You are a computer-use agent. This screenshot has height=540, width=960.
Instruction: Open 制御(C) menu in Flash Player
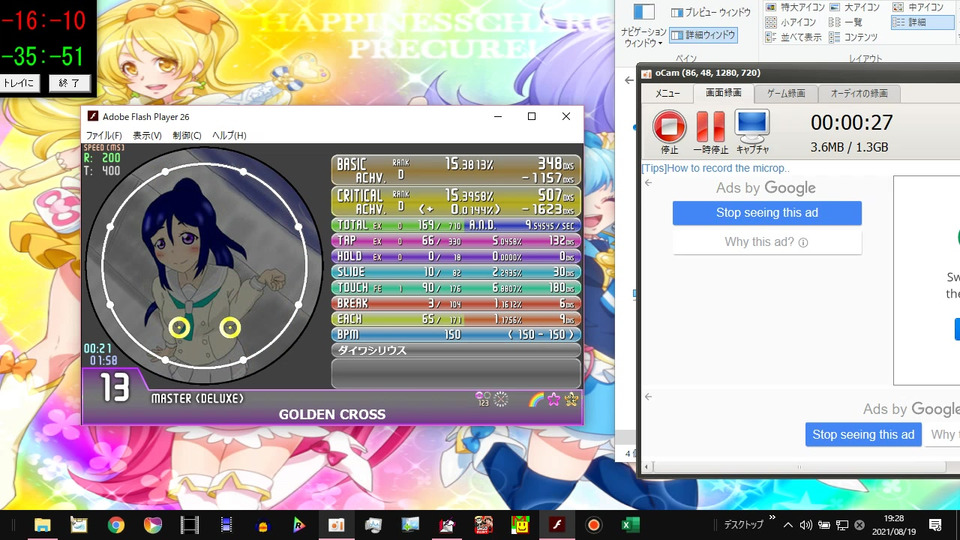tap(187, 135)
